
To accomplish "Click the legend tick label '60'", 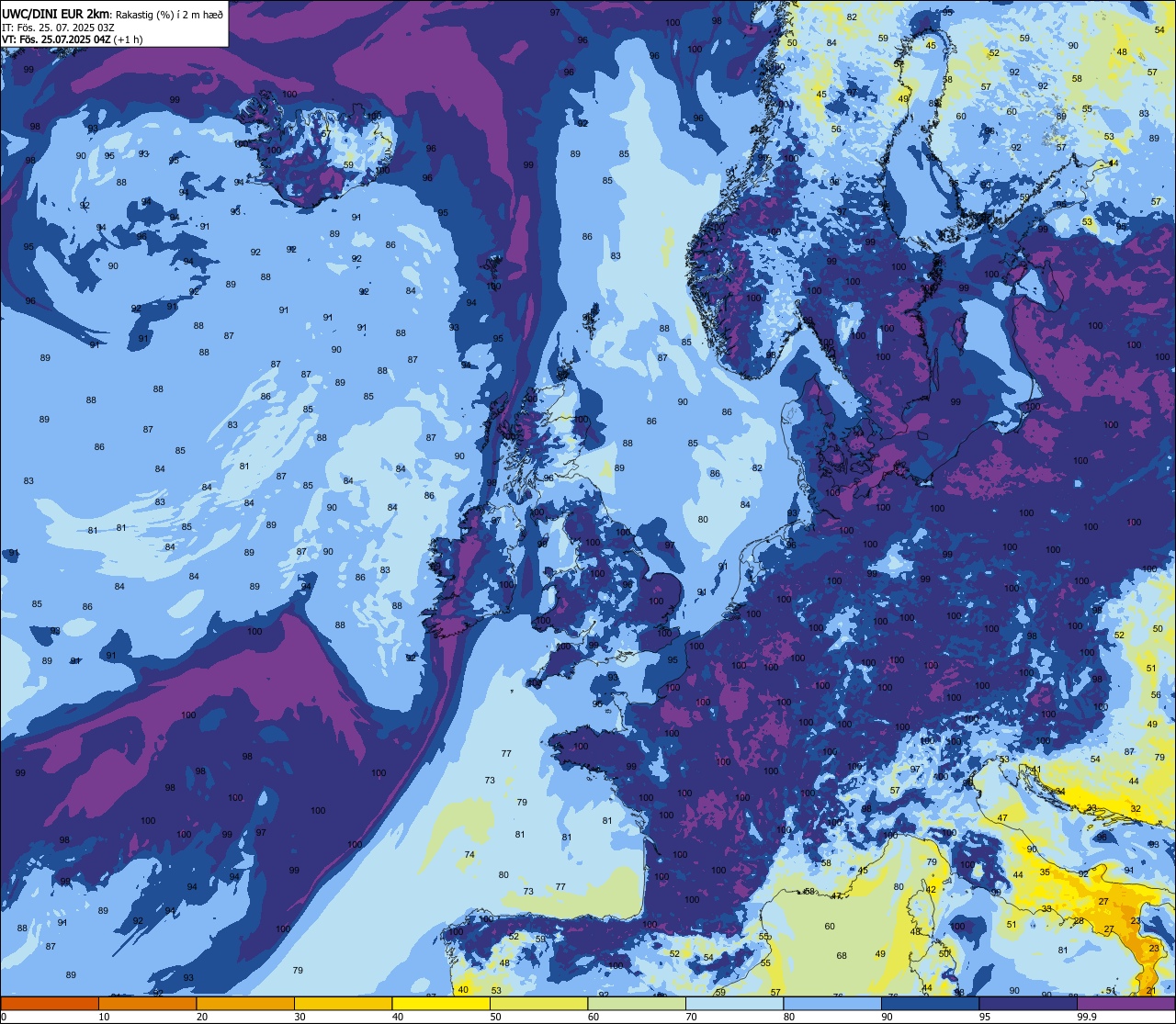I will (593, 1016).
